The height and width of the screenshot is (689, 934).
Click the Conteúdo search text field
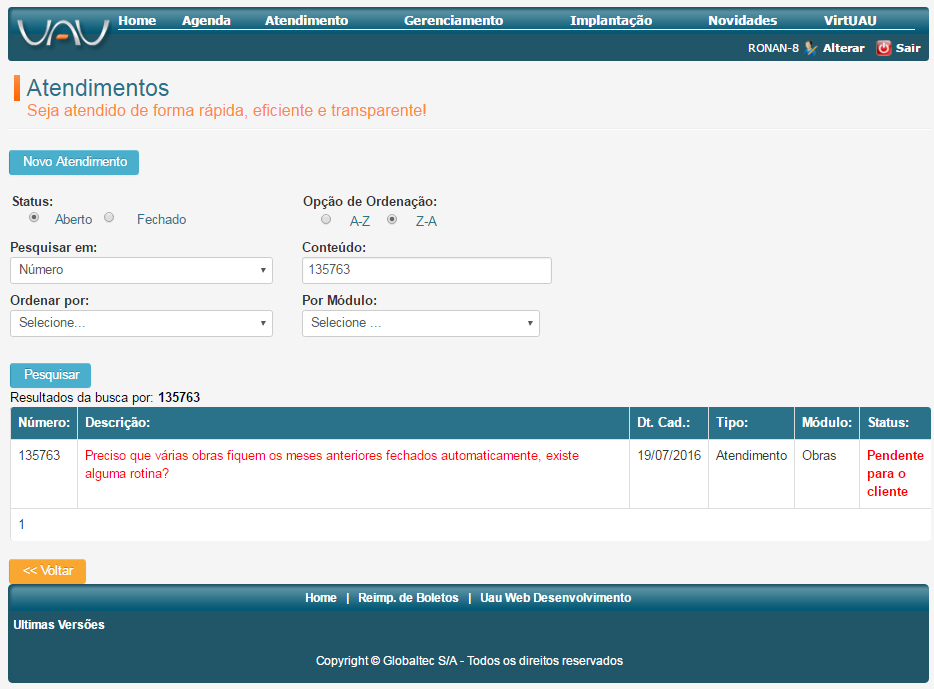(x=426, y=270)
